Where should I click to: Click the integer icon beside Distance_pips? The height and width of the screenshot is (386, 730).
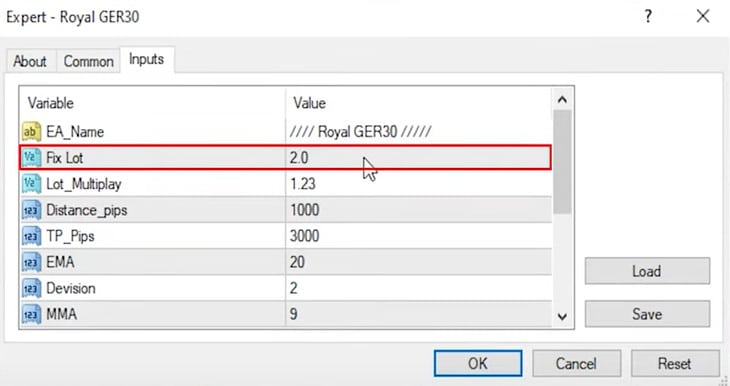pyautogui.click(x=31, y=210)
